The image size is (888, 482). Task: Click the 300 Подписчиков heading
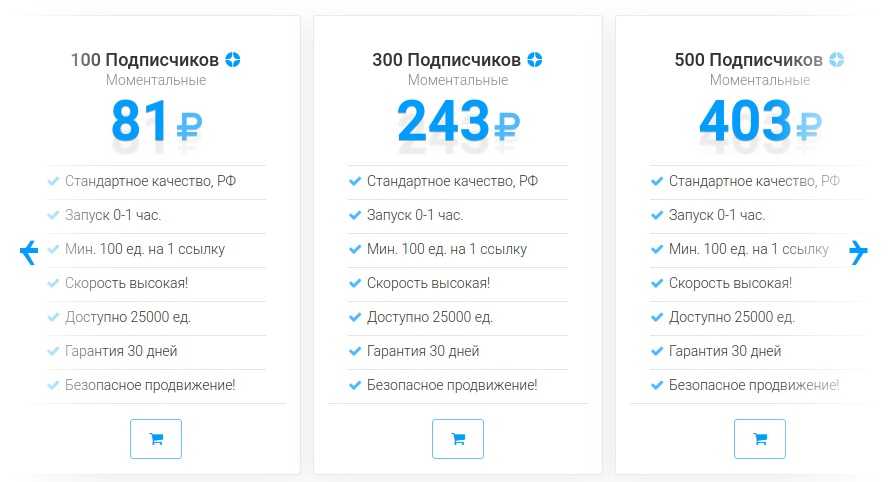(446, 60)
